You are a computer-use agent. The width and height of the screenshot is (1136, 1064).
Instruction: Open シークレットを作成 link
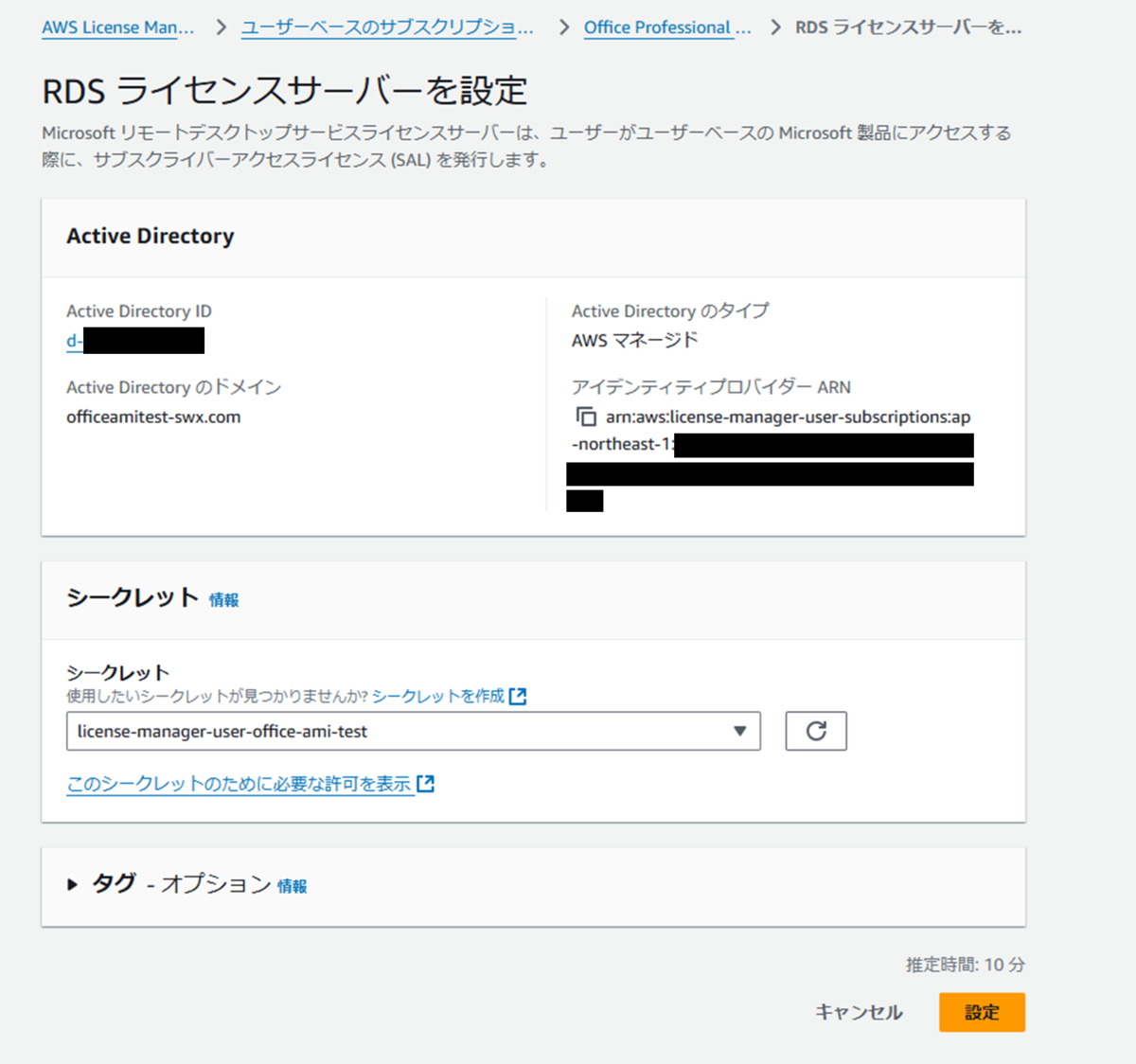(x=438, y=696)
